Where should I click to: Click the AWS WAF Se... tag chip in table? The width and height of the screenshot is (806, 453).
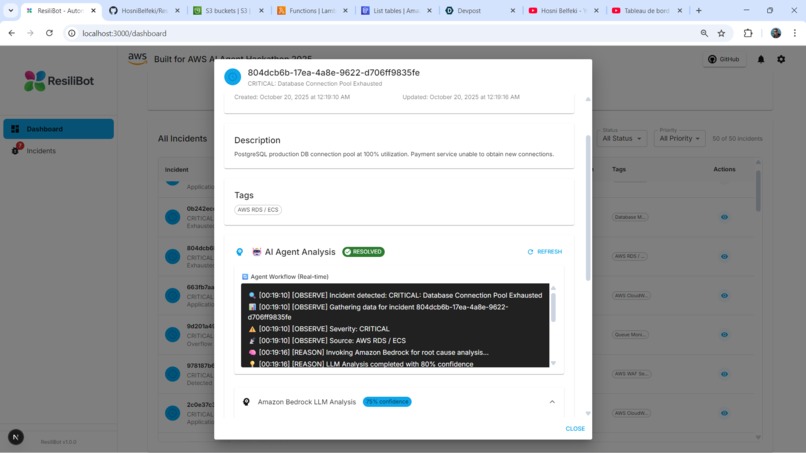(x=632, y=374)
